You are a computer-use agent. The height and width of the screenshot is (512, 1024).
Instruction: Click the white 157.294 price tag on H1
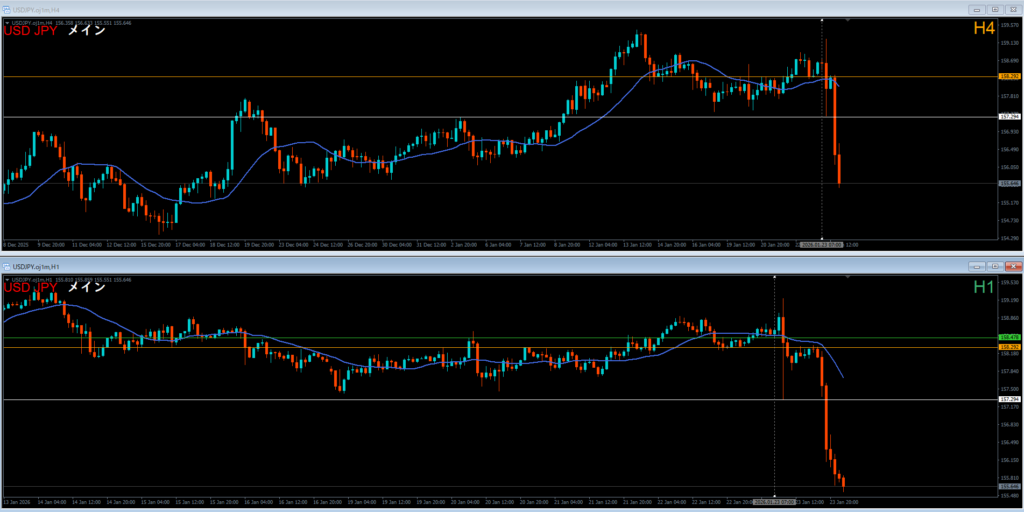click(1009, 399)
